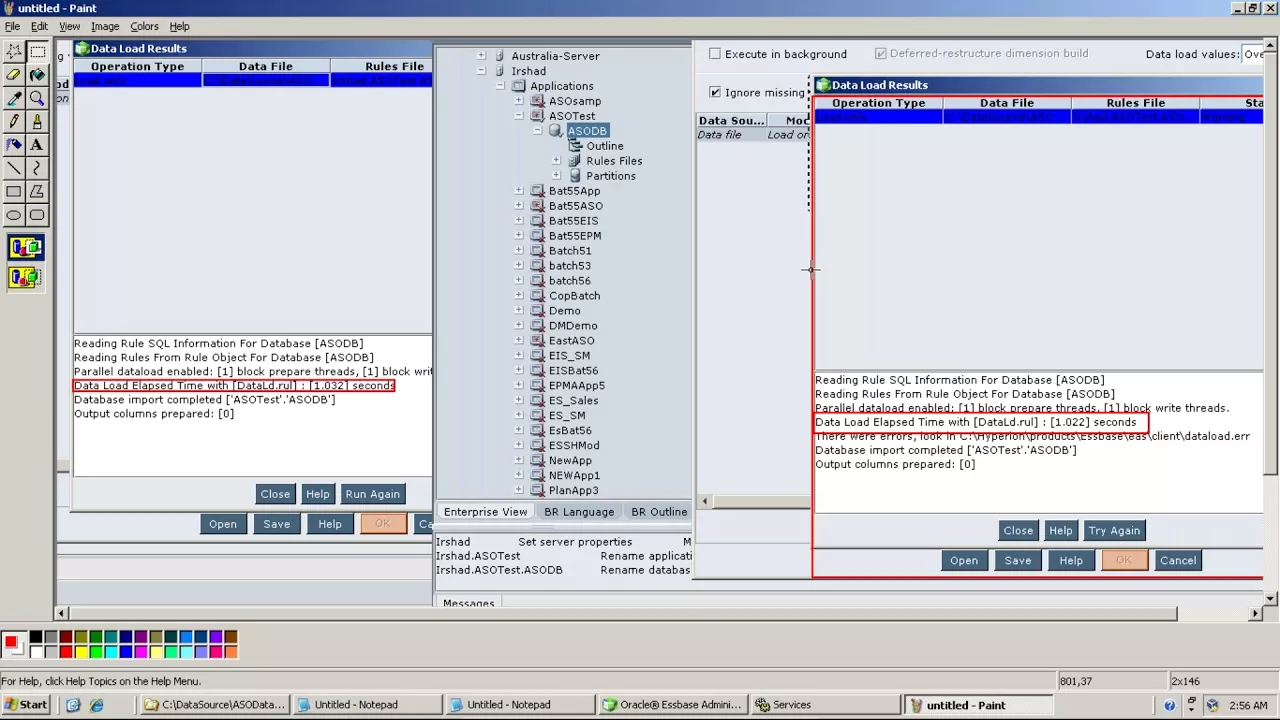The image size is (1280, 720).
Task: Collapse the ASOTest application node
Action: tap(518, 116)
